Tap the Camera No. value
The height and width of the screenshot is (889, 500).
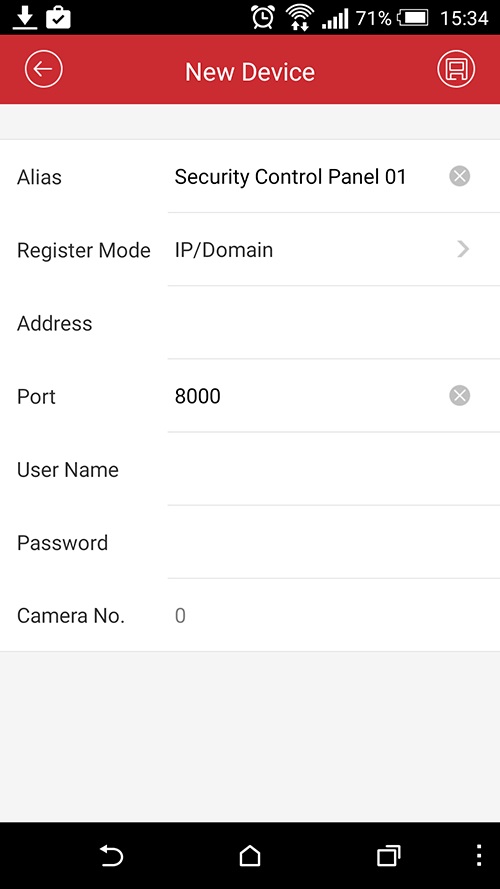180,616
